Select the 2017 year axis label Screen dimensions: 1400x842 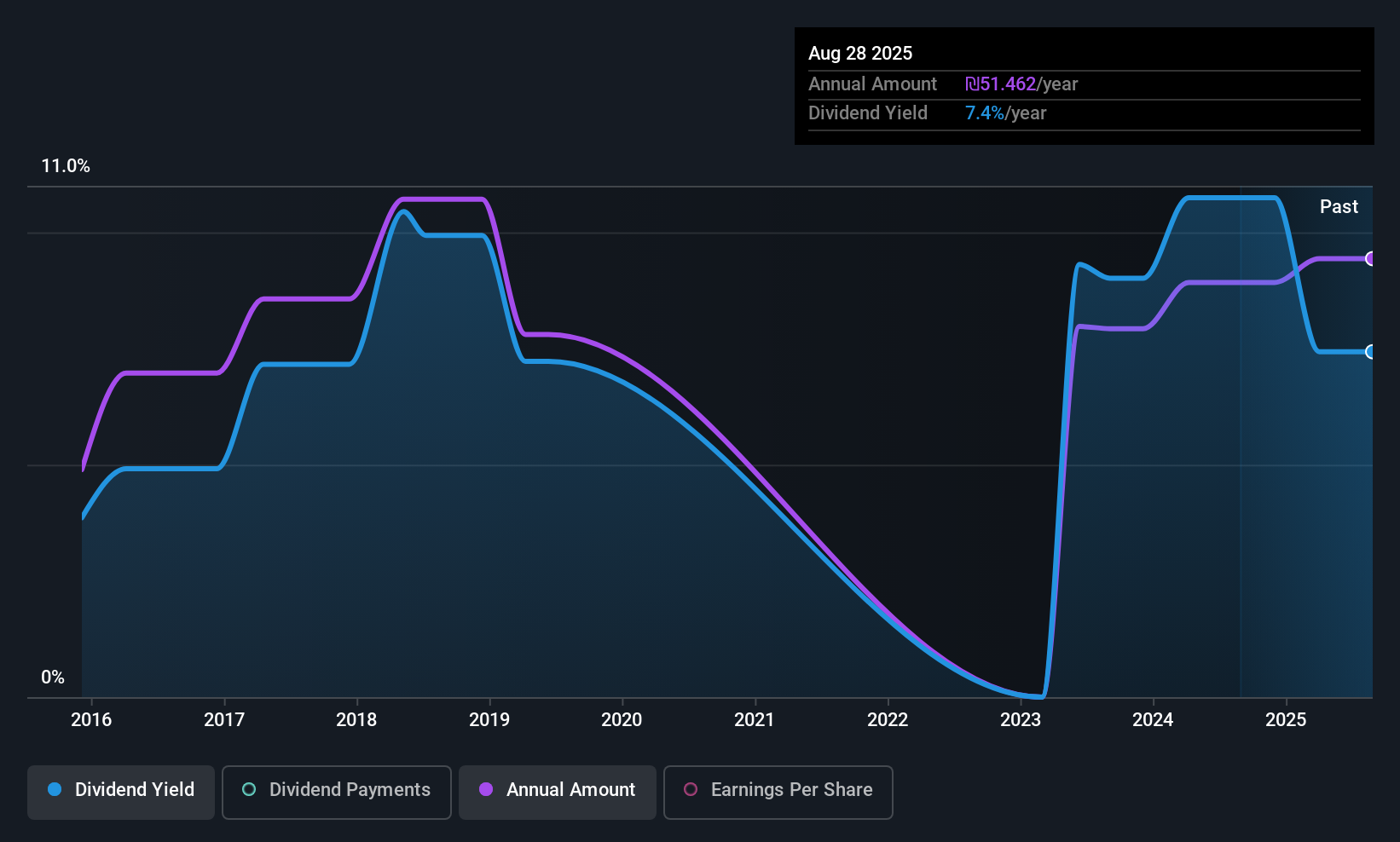pos(224,720)
